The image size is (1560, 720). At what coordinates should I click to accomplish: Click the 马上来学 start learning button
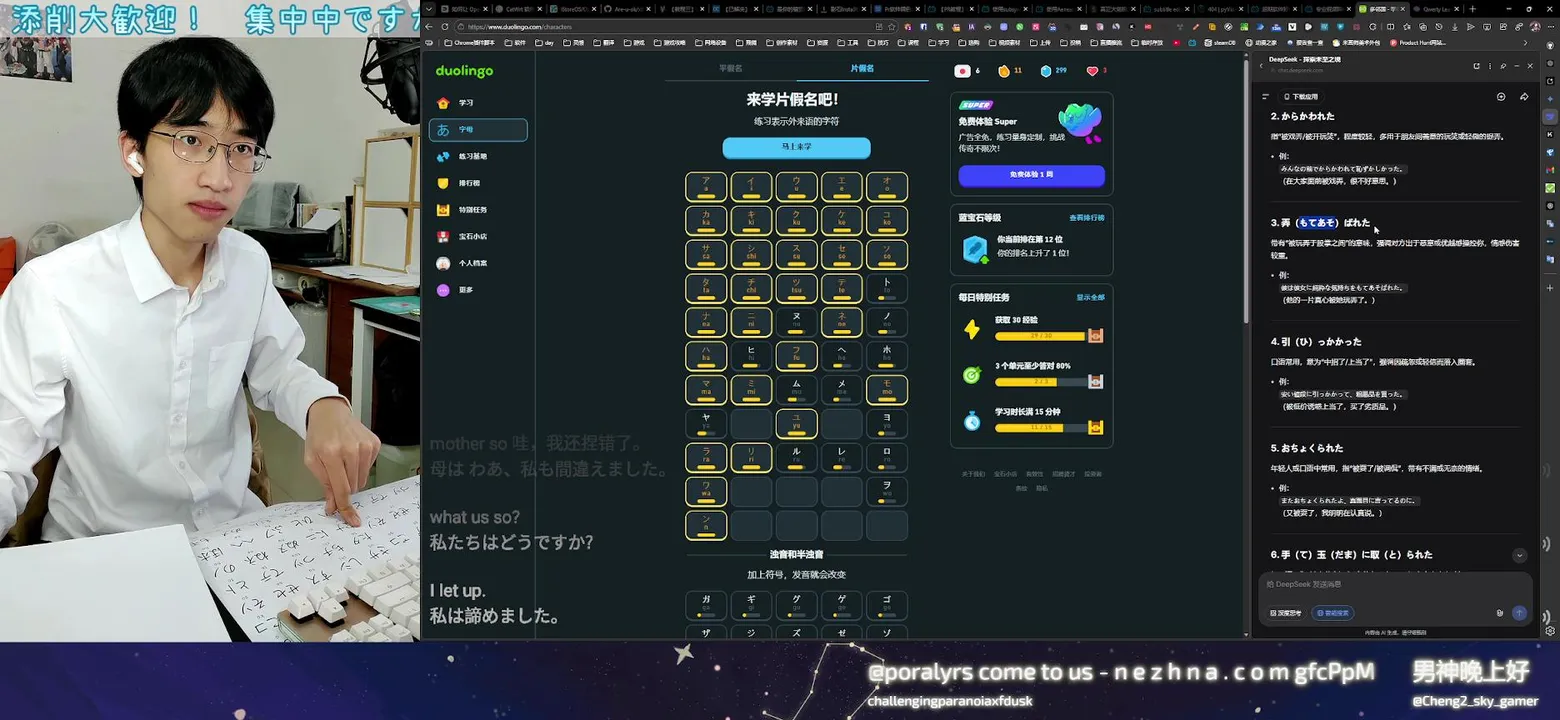(796, 147)
